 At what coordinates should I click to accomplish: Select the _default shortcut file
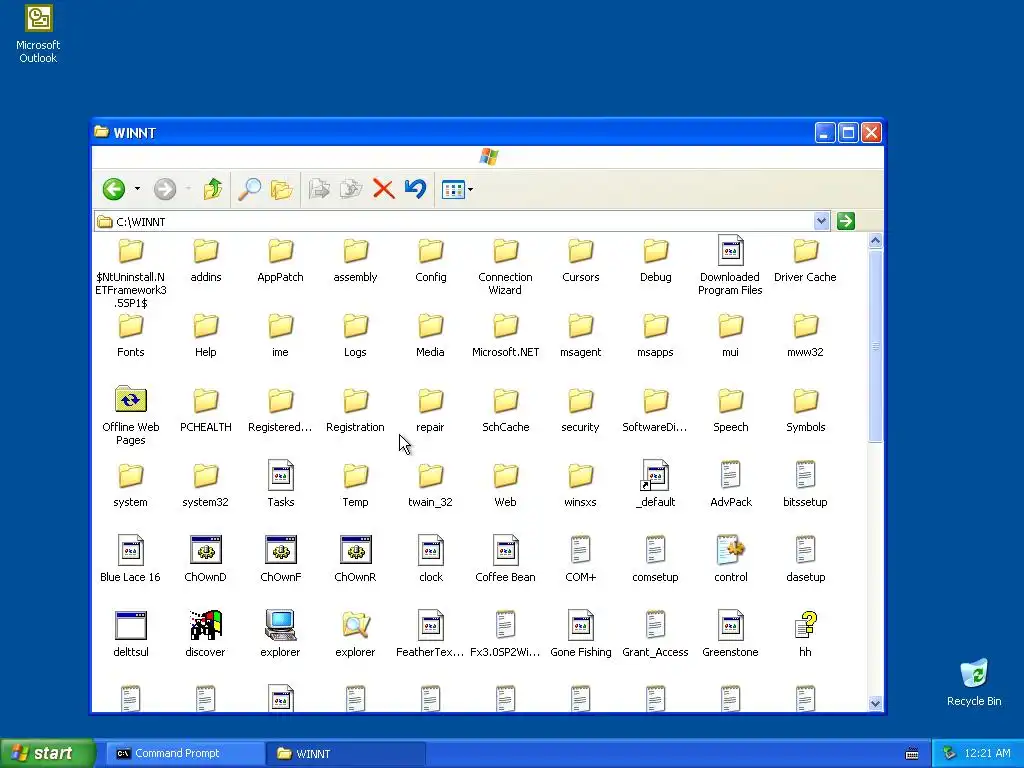pos(656,485)
